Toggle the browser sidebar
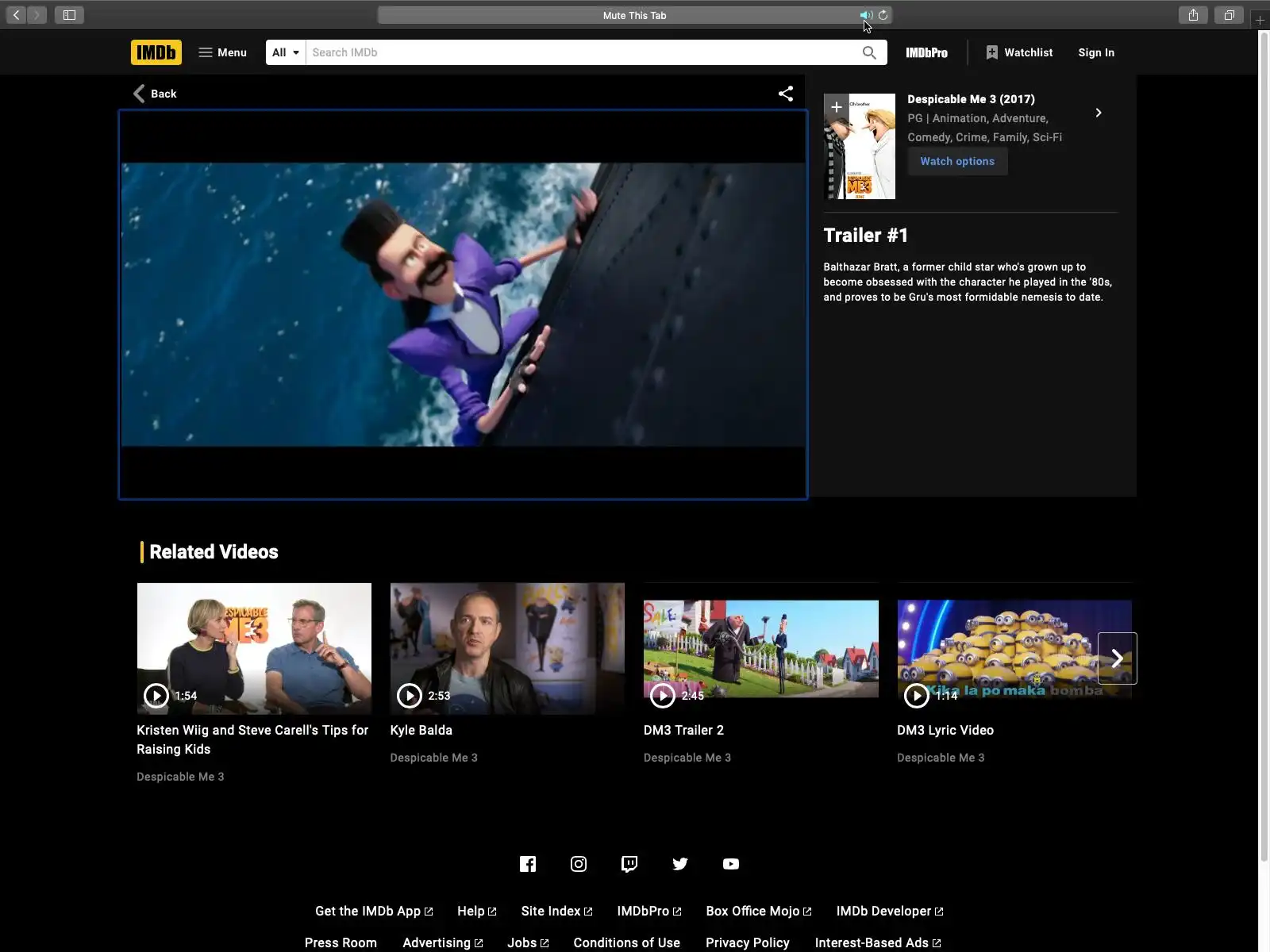Image resolution: width=1270 pixels, height=952 pixels. click(x=69, y=15)
